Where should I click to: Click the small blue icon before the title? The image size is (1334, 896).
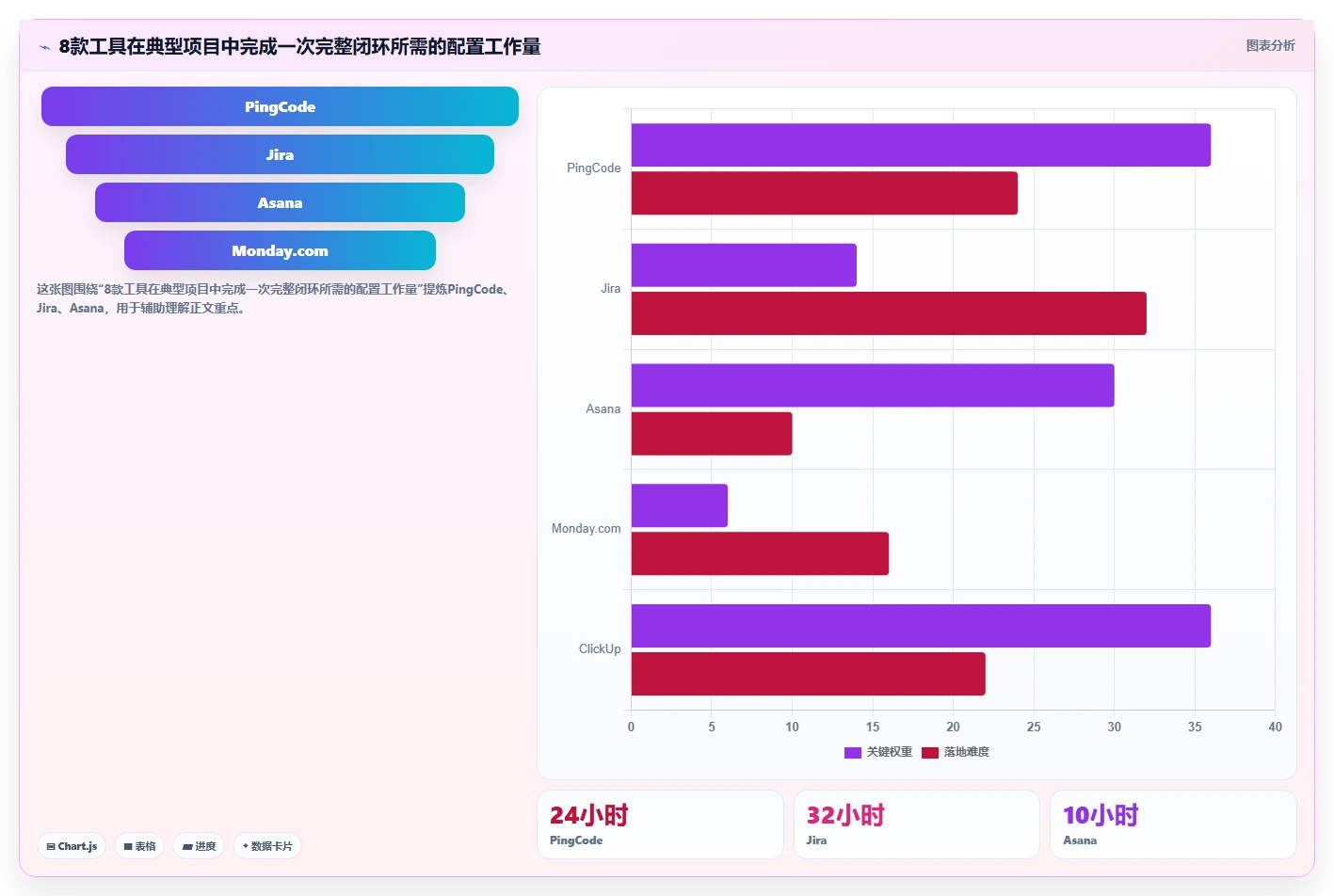(44, 47)
